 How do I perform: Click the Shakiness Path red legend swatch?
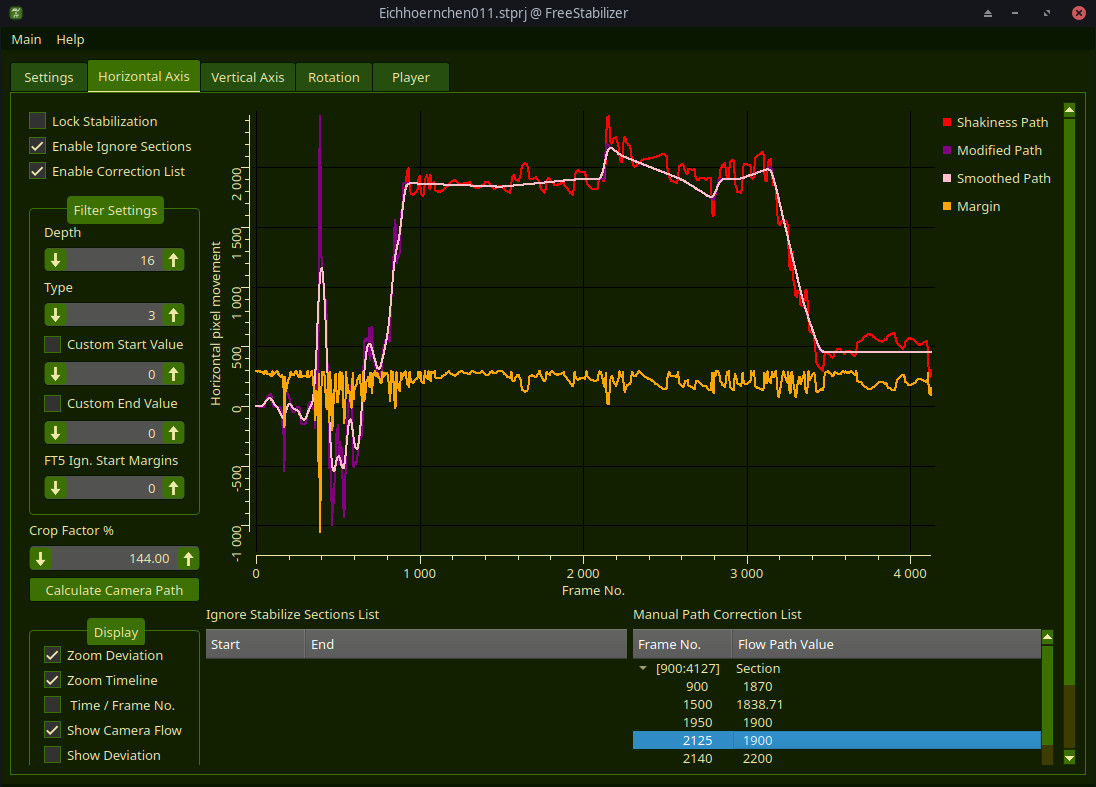pyautogui.click(x=946, y=122)
